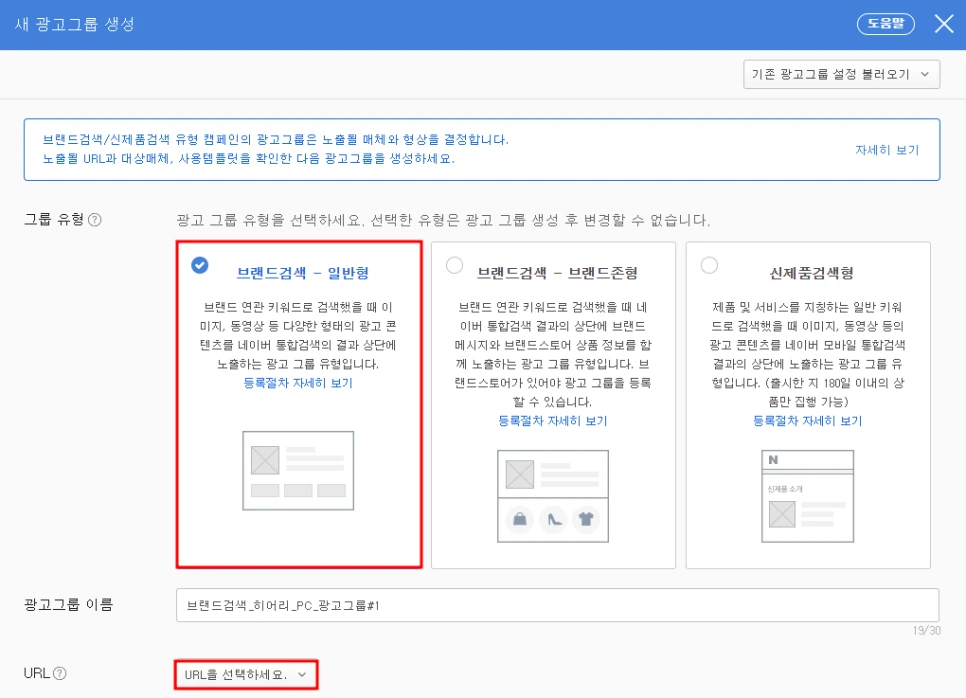This screenshot has width=966, height=698.
Task: Click the 일반형 layout preview thumbnail
Action: 298,471
